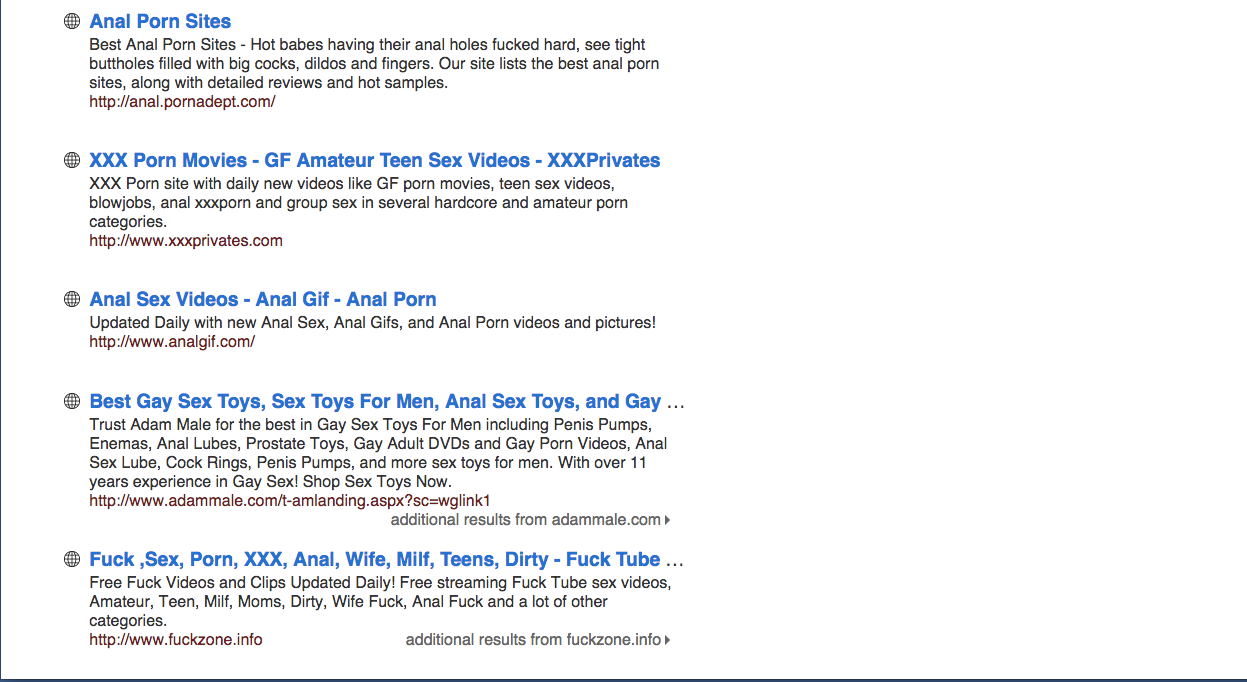Follow the http://www.fuckzone.info URL

coord(176,639)
